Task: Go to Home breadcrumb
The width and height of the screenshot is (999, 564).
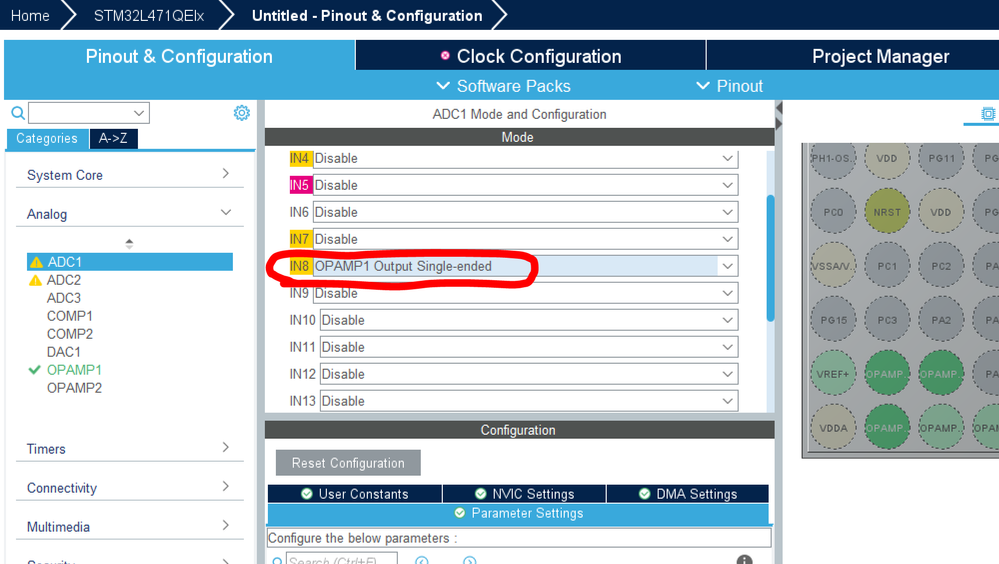Action: coord(30,15)
